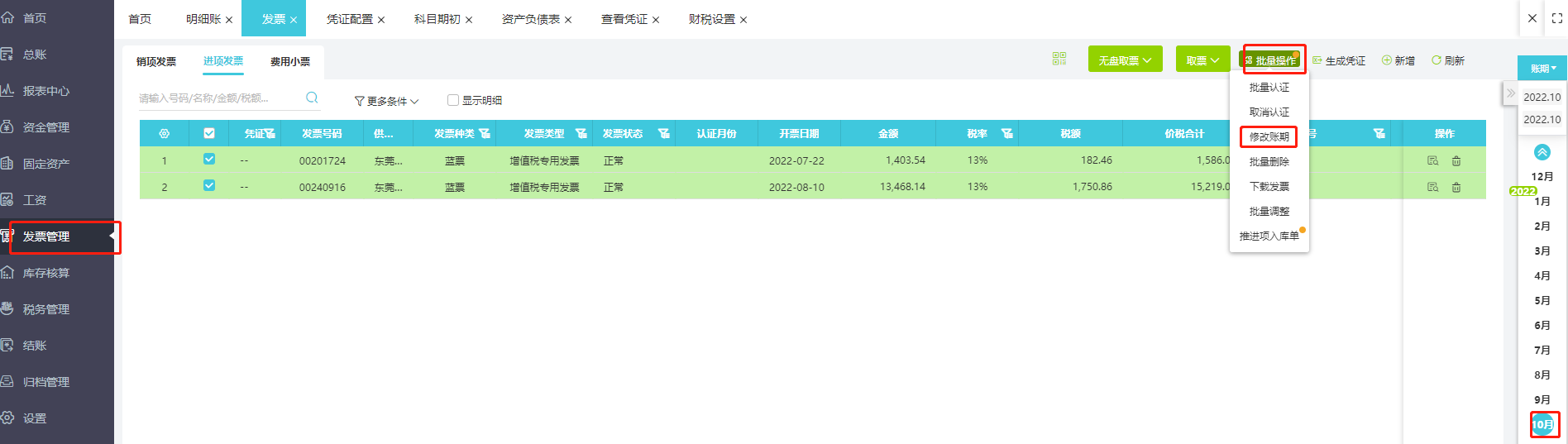
Task: Expand the 更多条件 filter dropdown
Action: point(386,101)
